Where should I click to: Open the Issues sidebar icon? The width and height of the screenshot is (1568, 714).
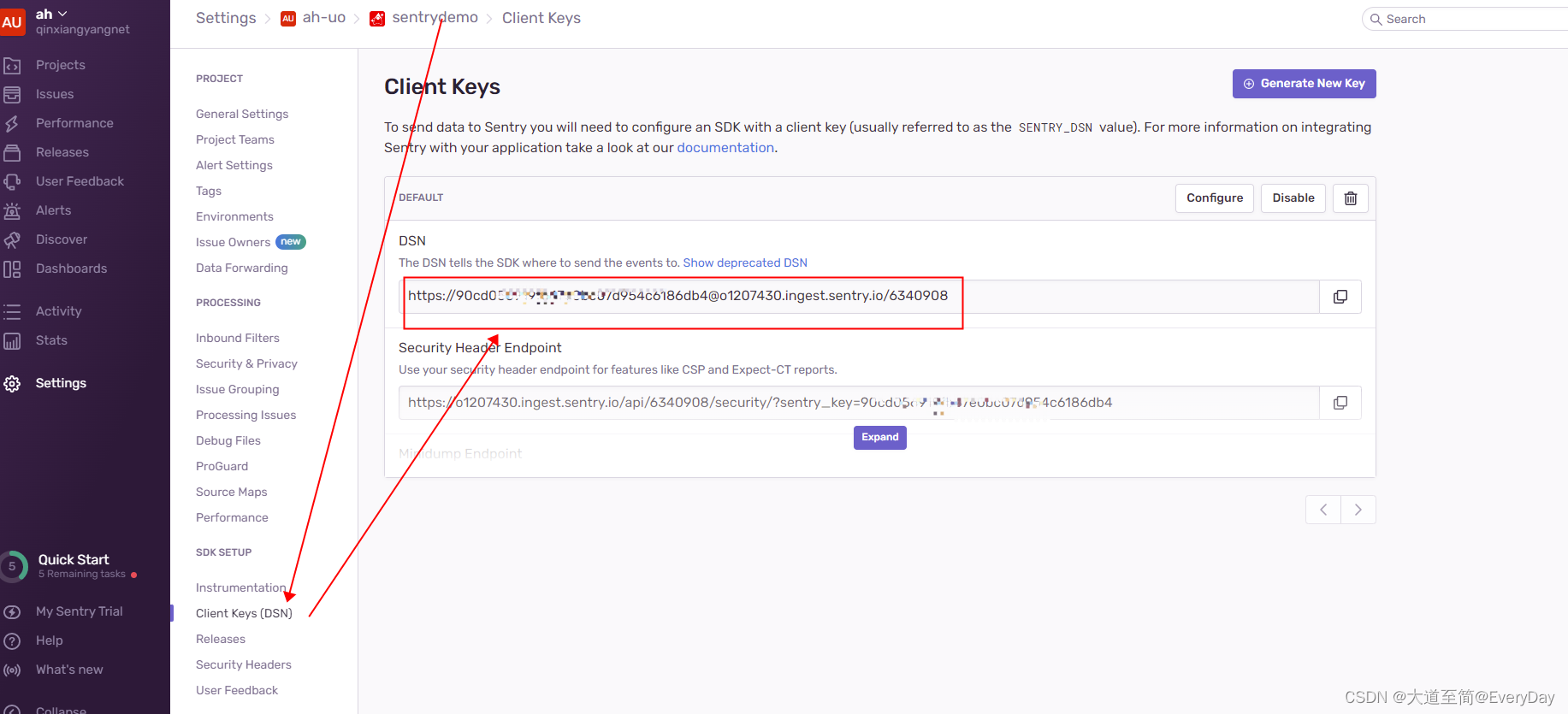[x=12, y=94]
